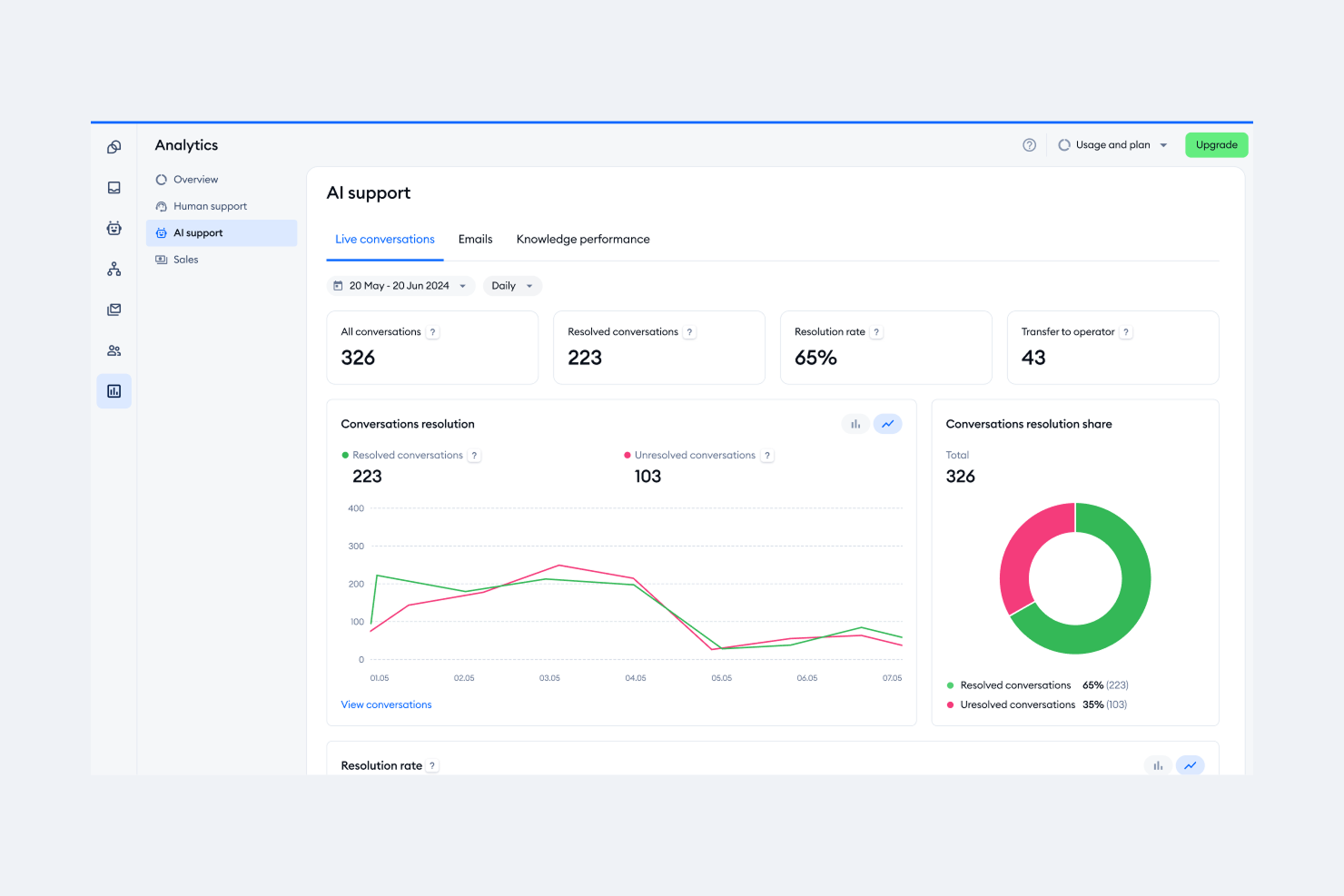The image size is (1344, 896).
Task: Open the 20 May - 20 Jun date range picker
Action: 400,285
